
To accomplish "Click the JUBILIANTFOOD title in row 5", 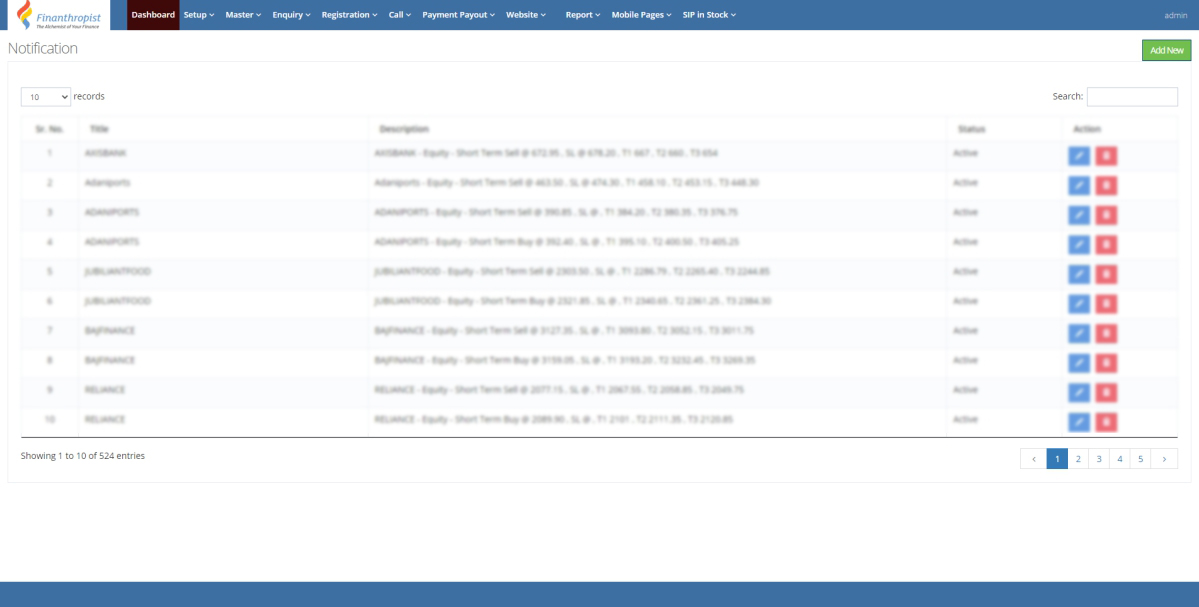I will click(118, 271).
